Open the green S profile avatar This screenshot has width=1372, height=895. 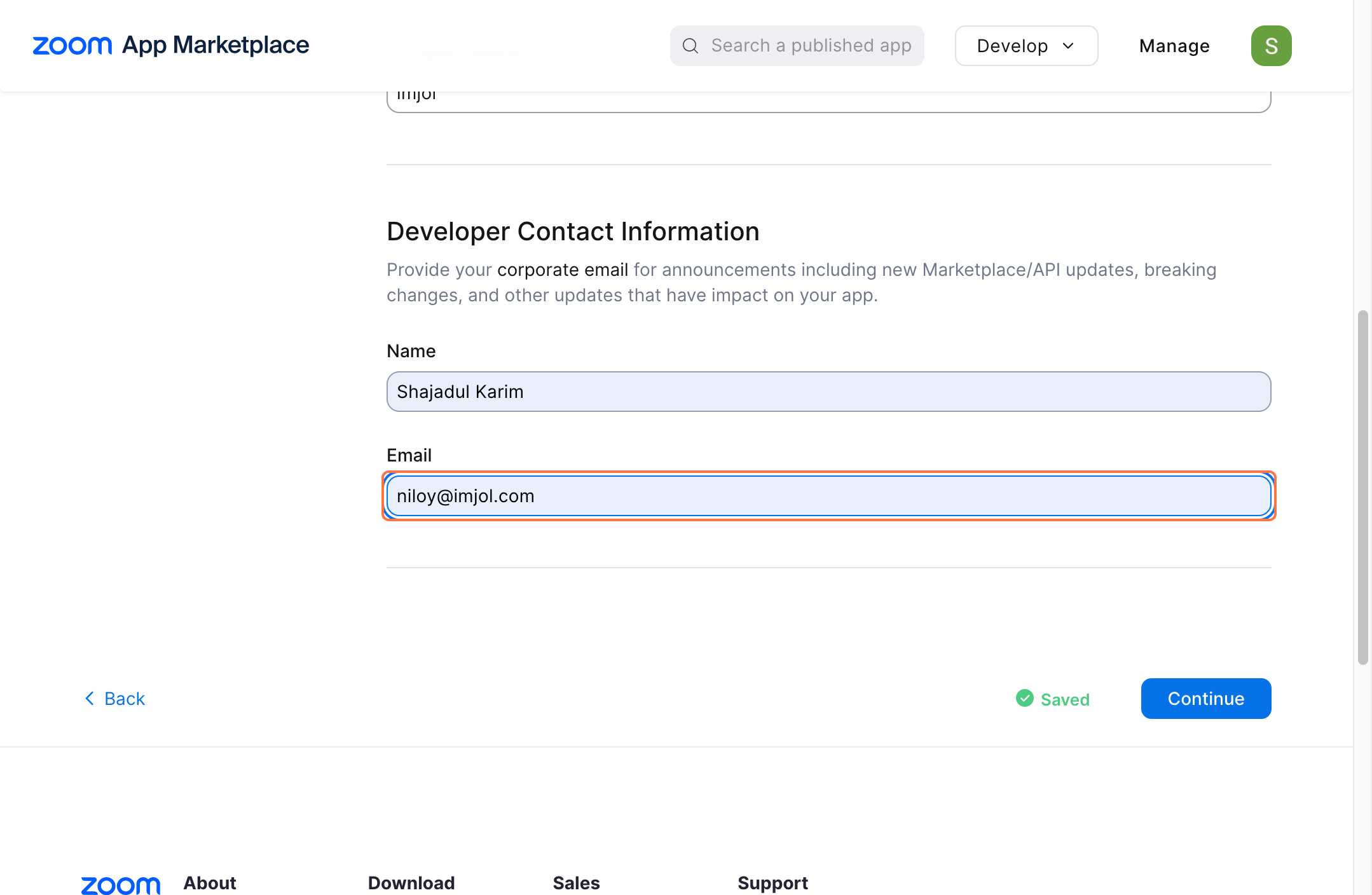click(1272, 46)
